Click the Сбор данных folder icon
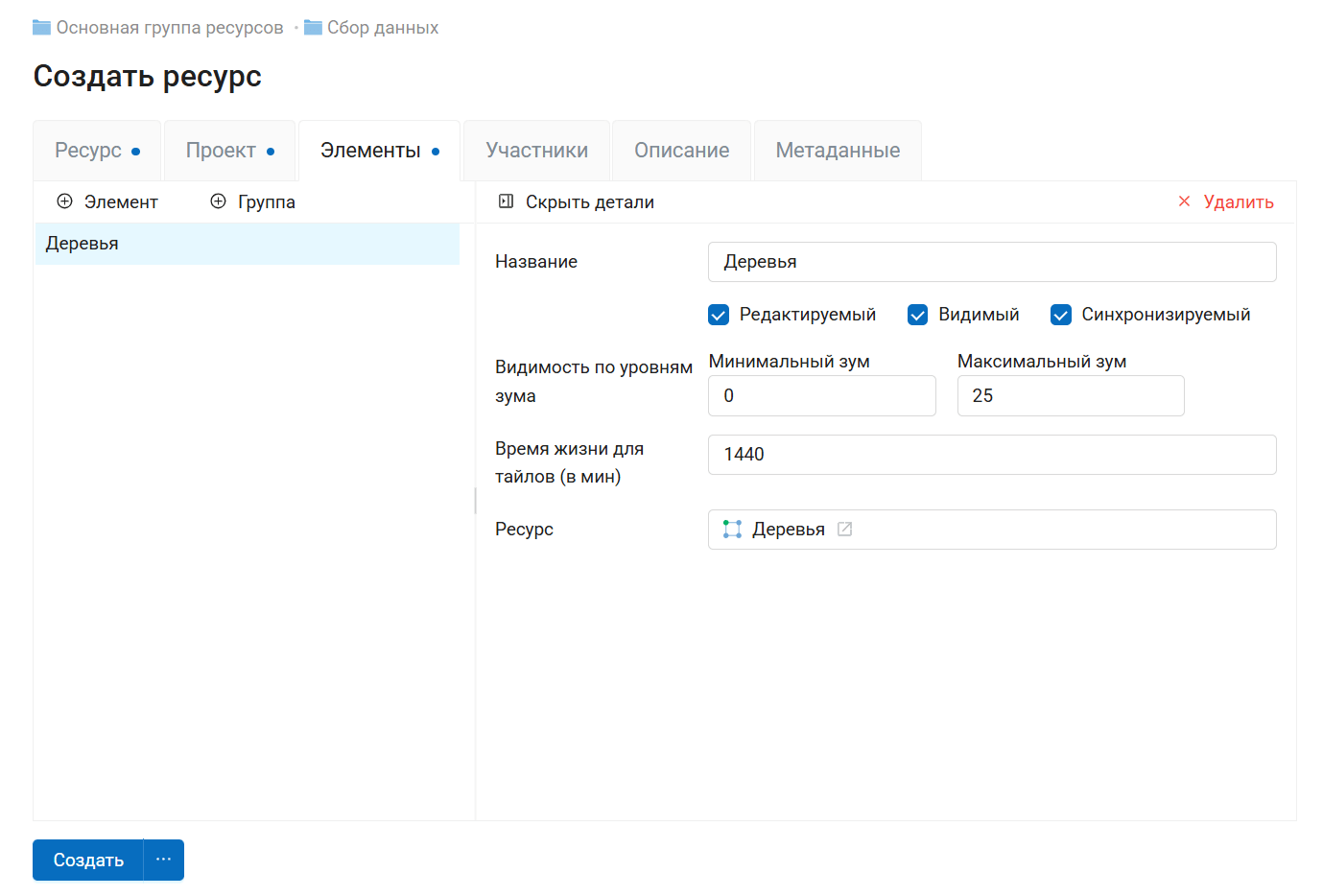Viewport: 1323px width, 896px height. (x=313, y=27)
